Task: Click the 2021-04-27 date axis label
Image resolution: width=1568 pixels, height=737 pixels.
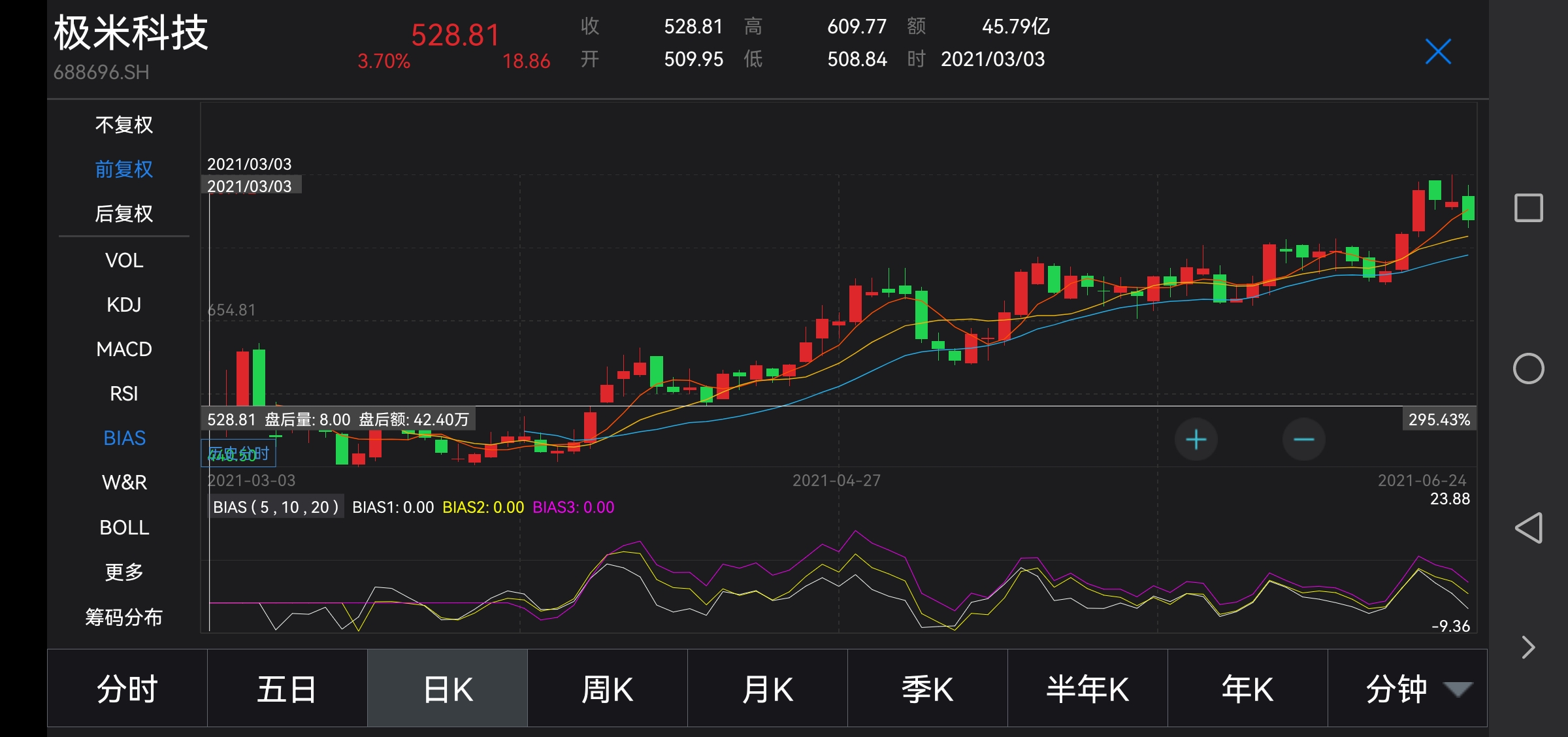Action: click(836, 481)
